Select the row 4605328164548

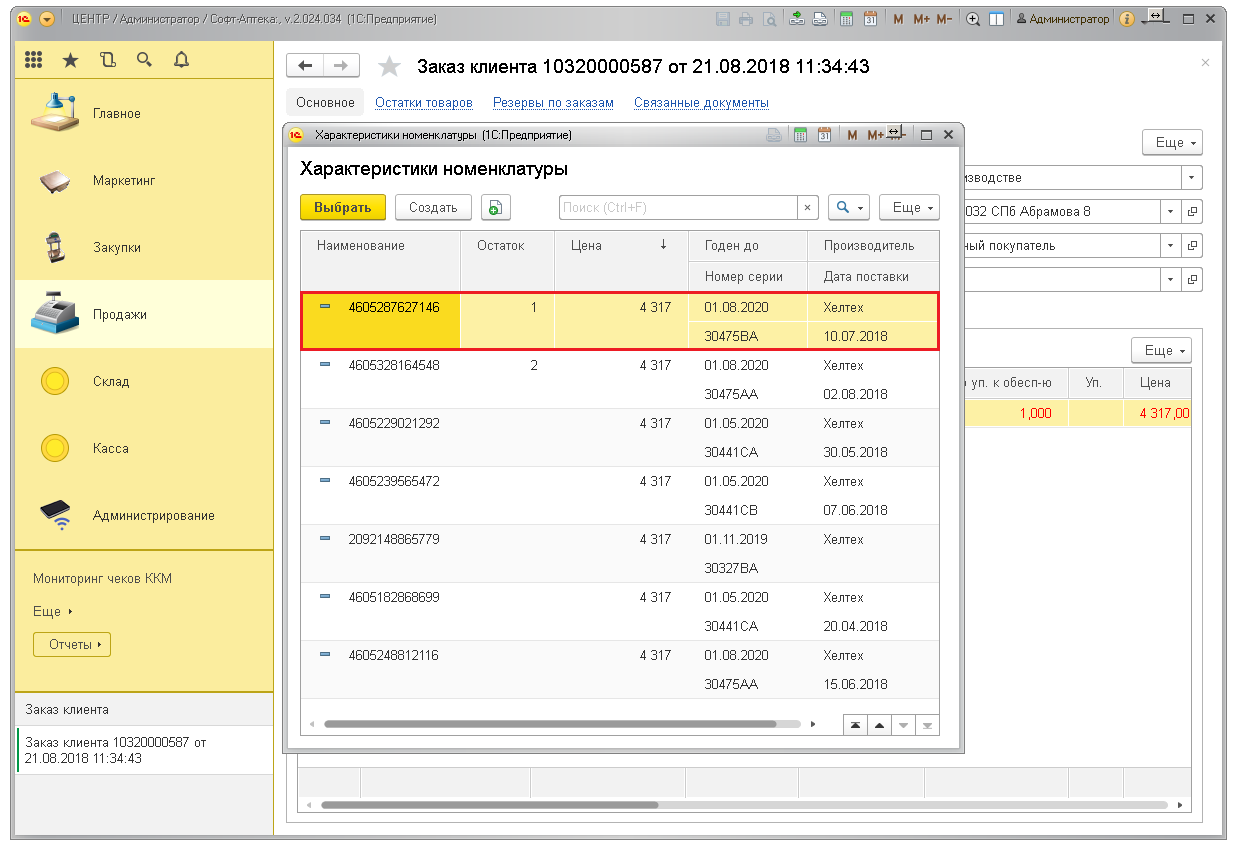tap(394, 366)
